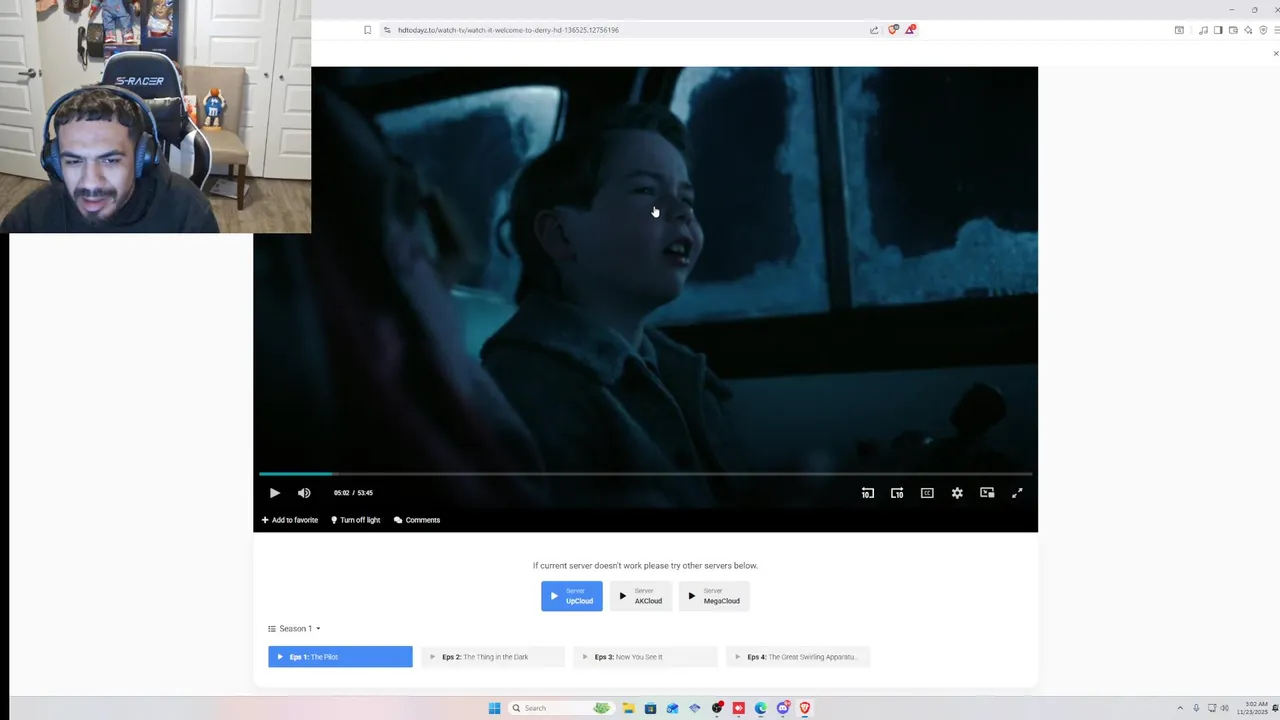Click the browser address bar URL
Screen dimensions: 1280x720
pos(508,30)
